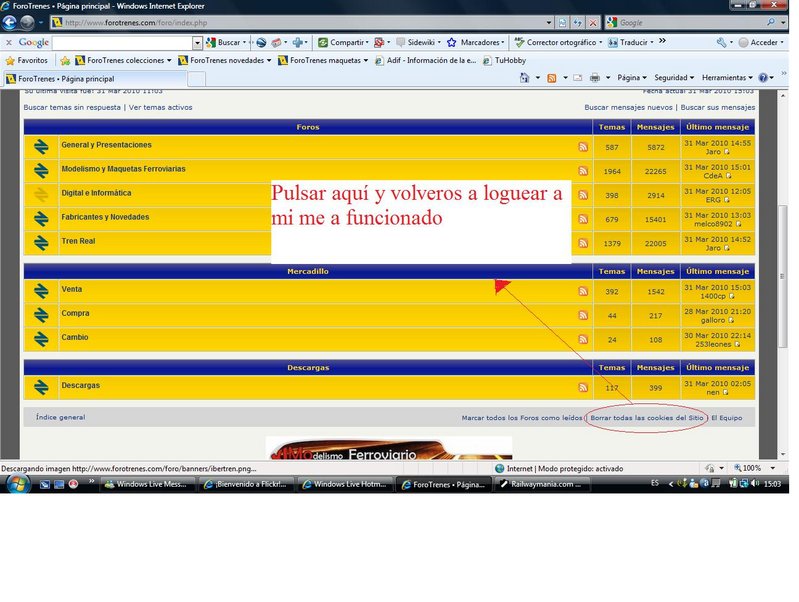Image resolution: width=799 pixels, height=602 pixels.
Task: Open the RSS feed for Descargas forum
Action: (583, 387)
